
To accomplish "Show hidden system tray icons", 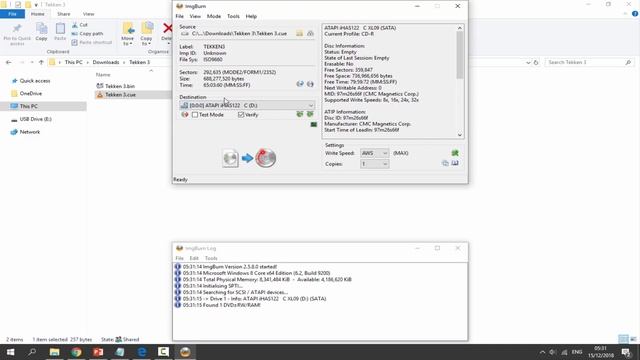I will (x=542, y=352).
